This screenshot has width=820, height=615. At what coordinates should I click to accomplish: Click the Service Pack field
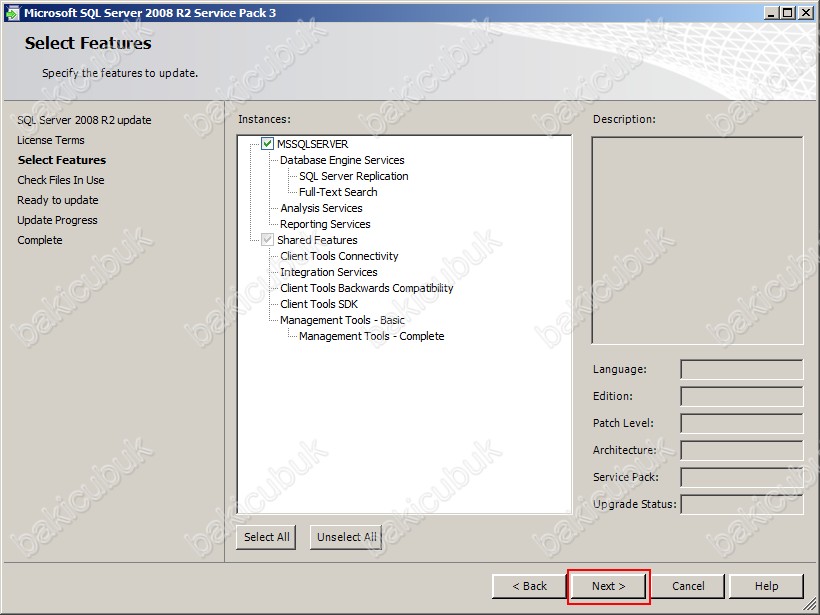coord(742,477)
